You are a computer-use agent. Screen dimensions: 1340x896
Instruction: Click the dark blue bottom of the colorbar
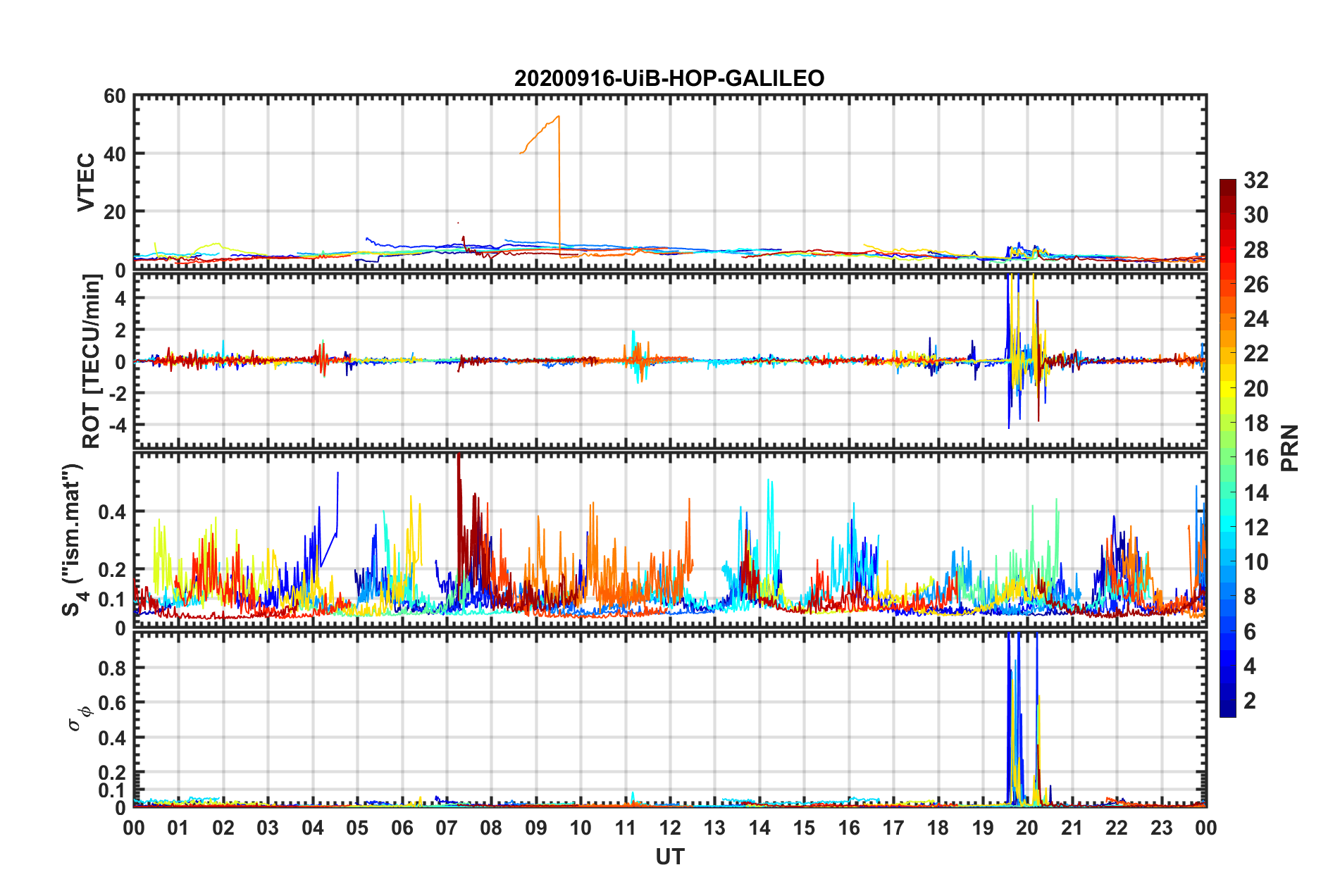coord(1228,710)
